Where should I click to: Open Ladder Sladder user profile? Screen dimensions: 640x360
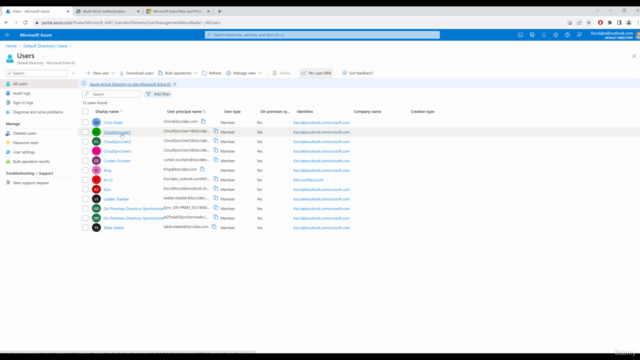(116, 199)
